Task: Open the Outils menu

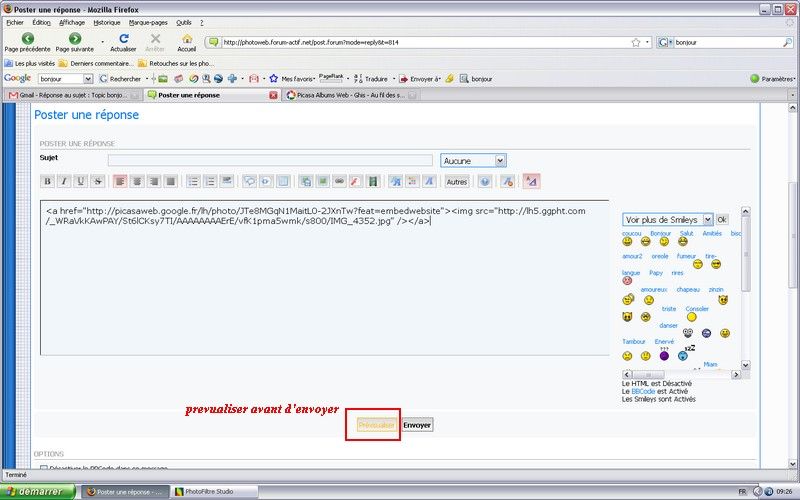Action: coord(184,22)
